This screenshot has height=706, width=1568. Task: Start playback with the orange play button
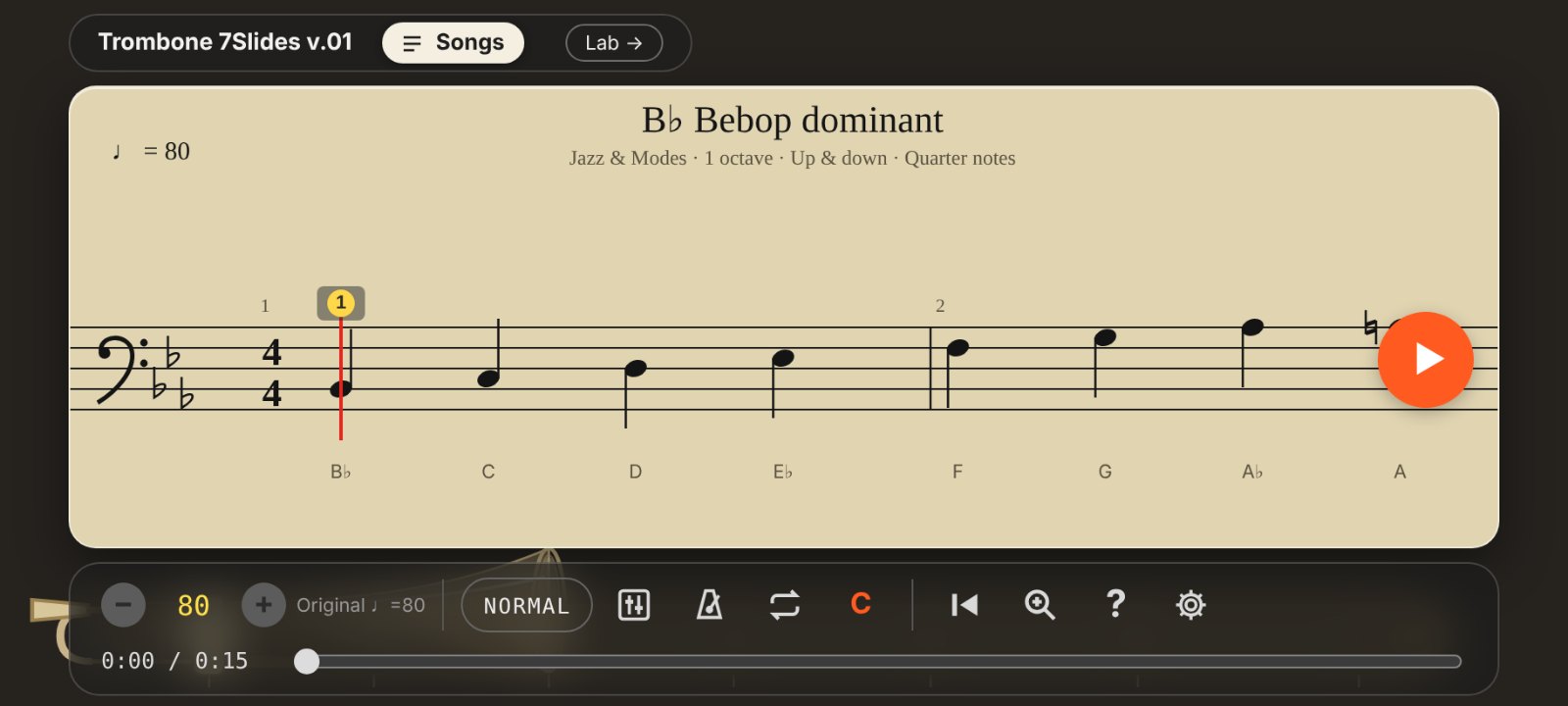[x=1425, y=360]
